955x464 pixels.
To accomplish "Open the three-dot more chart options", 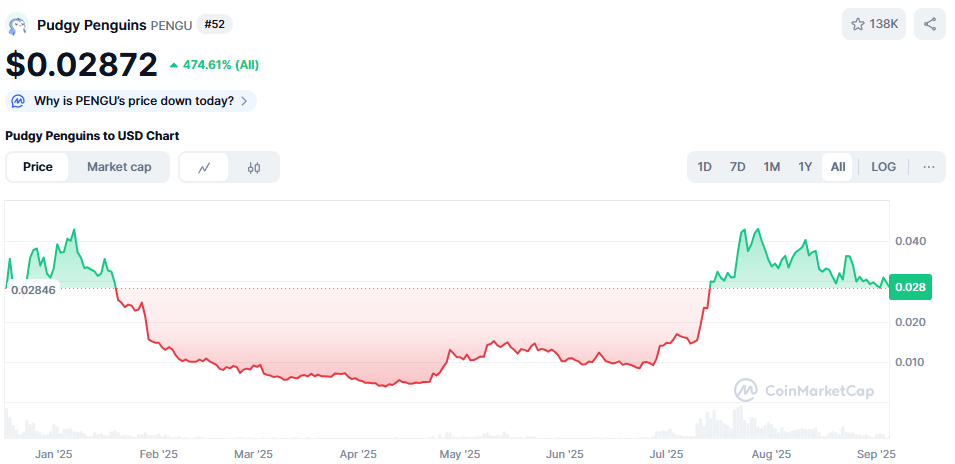I will [x=928, y=167].
